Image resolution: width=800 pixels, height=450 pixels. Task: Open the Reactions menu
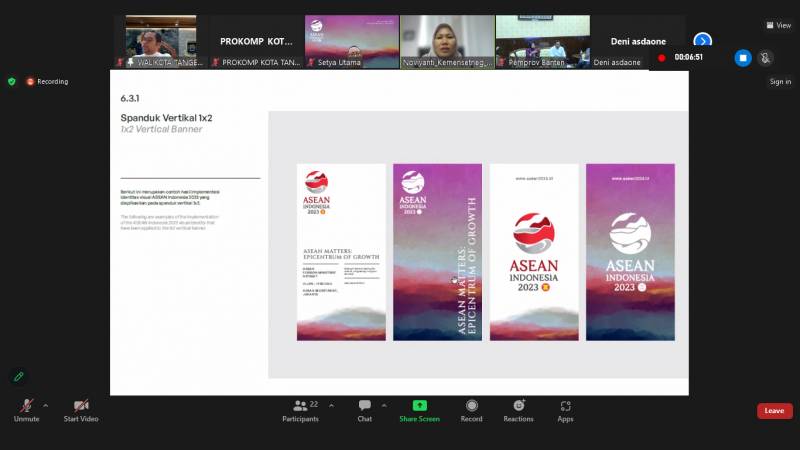(x=518, y=407)
